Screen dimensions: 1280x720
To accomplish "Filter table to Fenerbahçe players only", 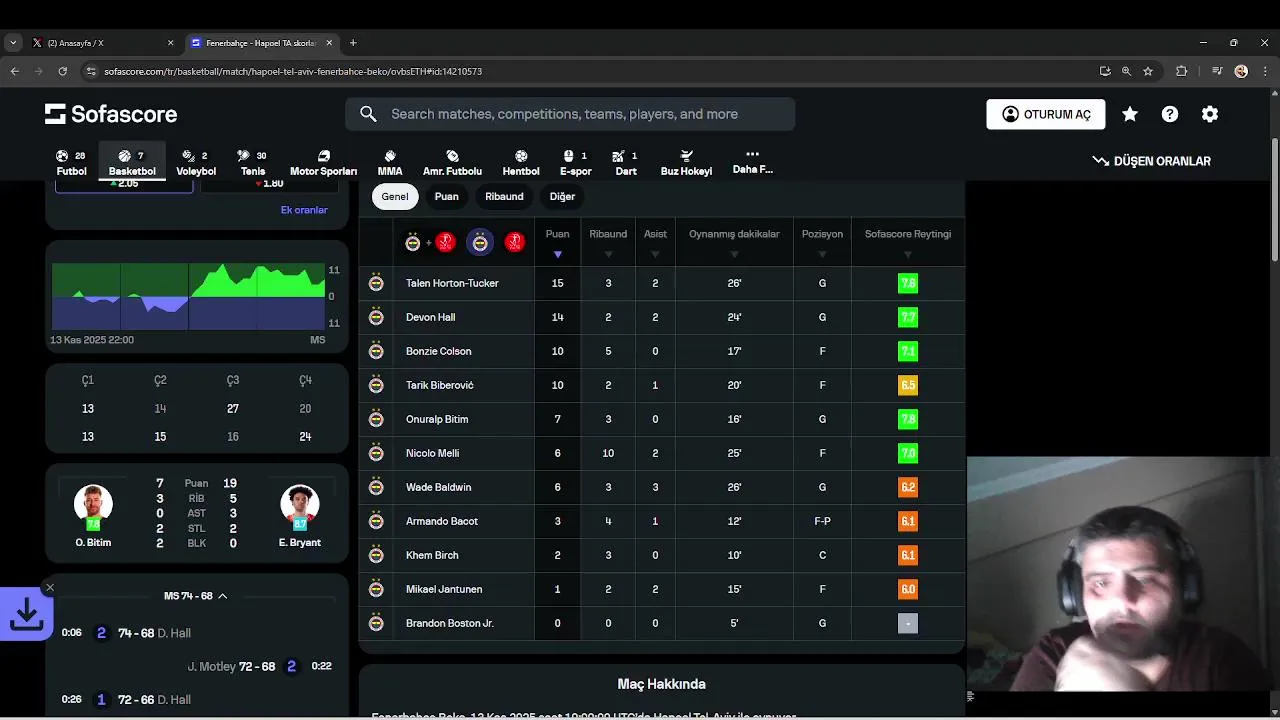I will [x=481, y=242].
